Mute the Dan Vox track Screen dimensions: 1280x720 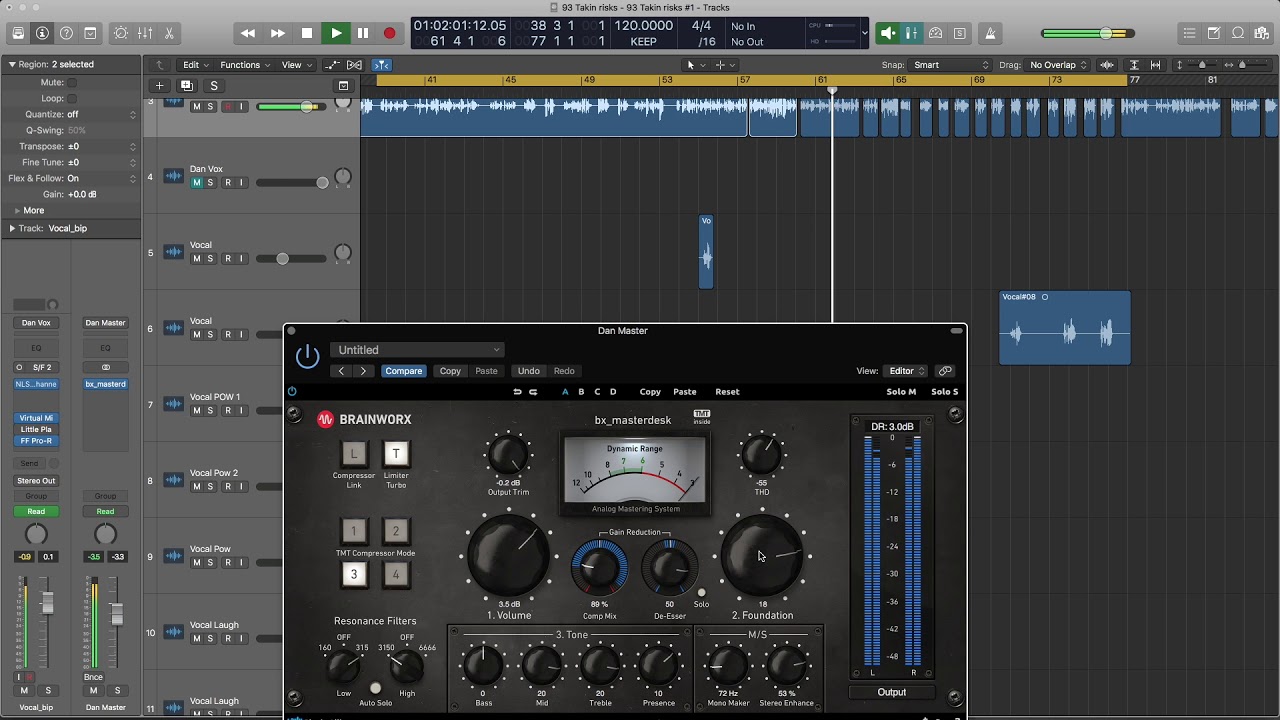click(x=196, y=183)
